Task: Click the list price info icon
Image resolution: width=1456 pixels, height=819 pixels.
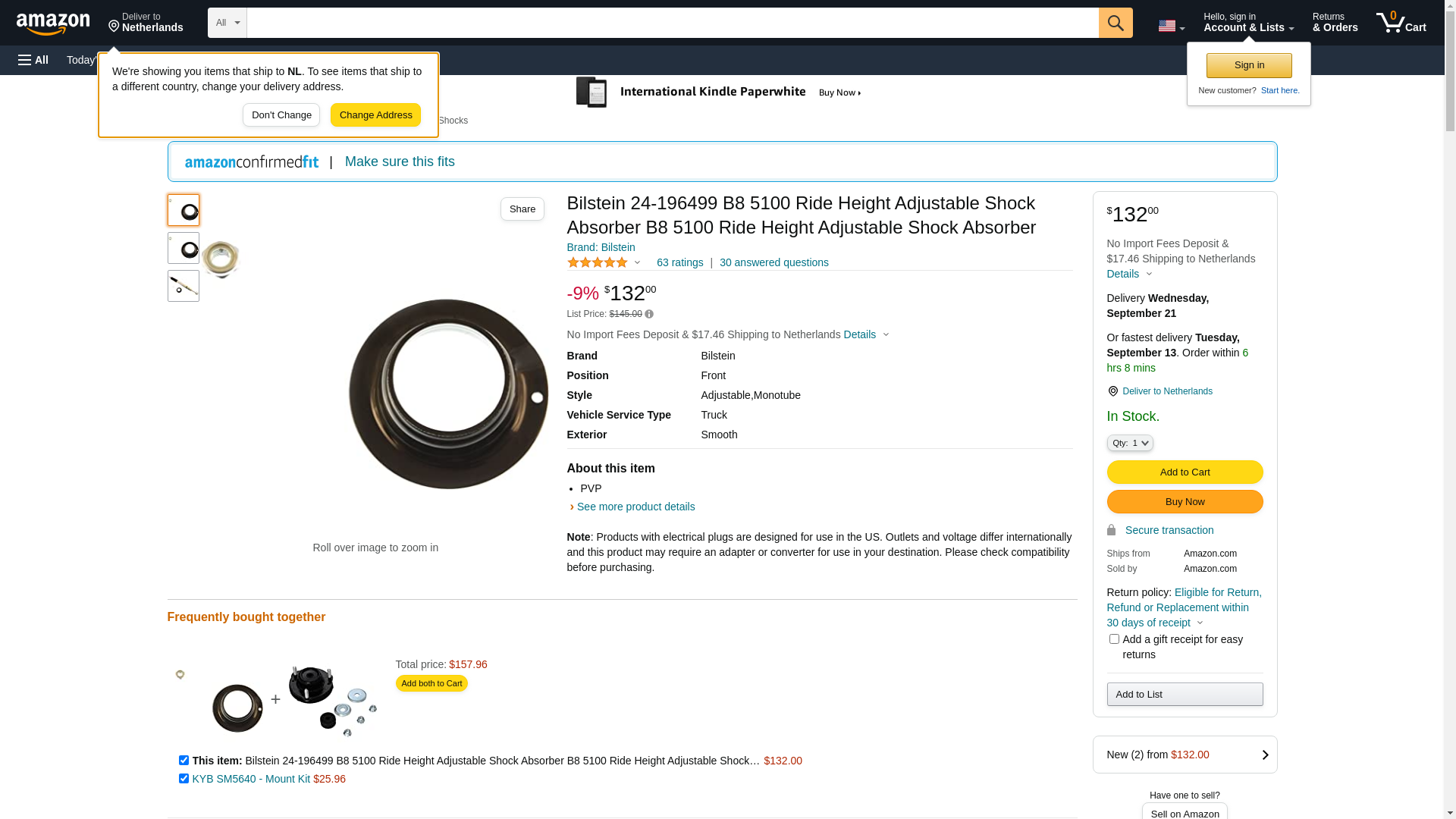Action: tap(649, 314)
